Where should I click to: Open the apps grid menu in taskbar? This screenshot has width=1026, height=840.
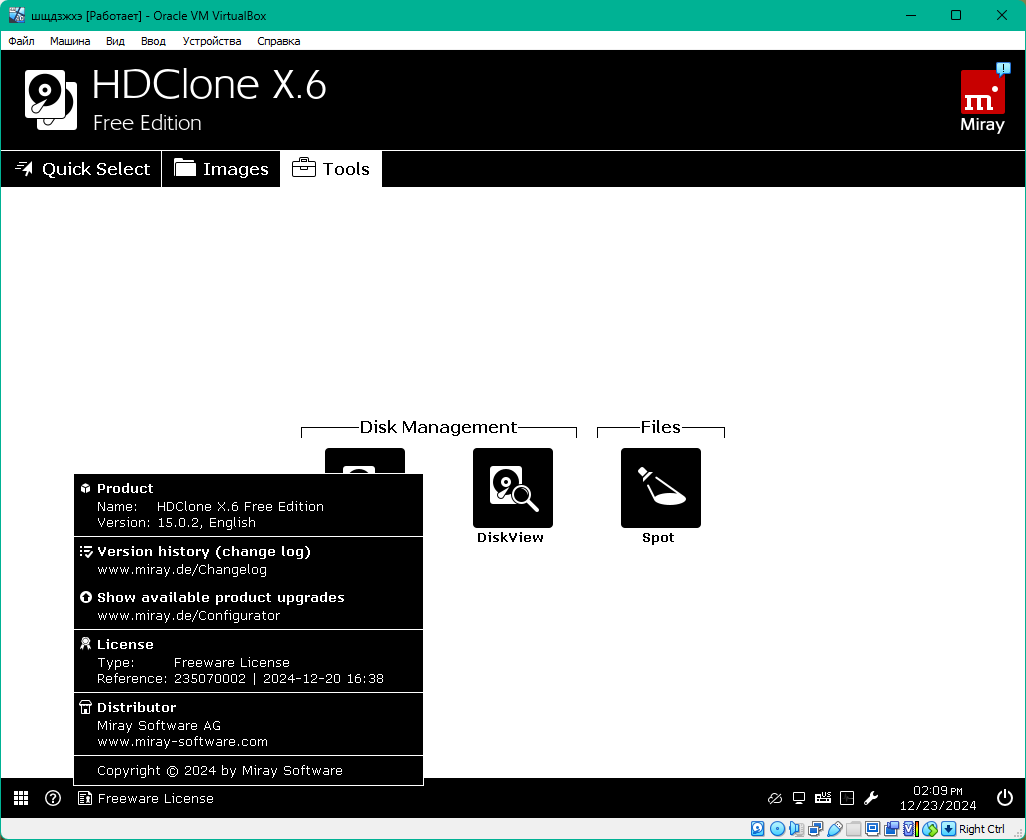pyautogui.click(x=21, y=797)
